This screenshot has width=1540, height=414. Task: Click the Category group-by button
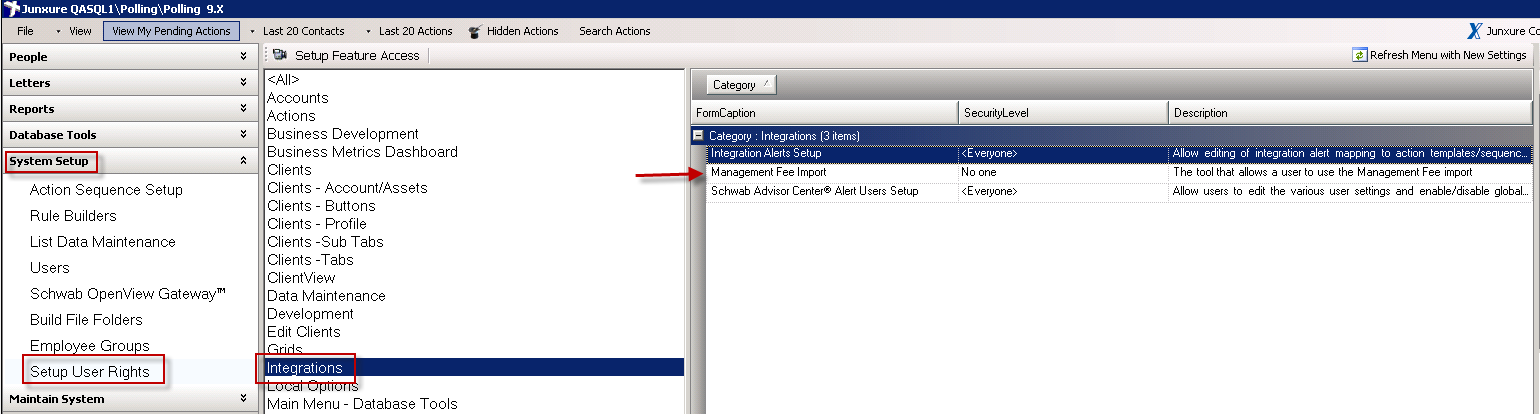741,85
